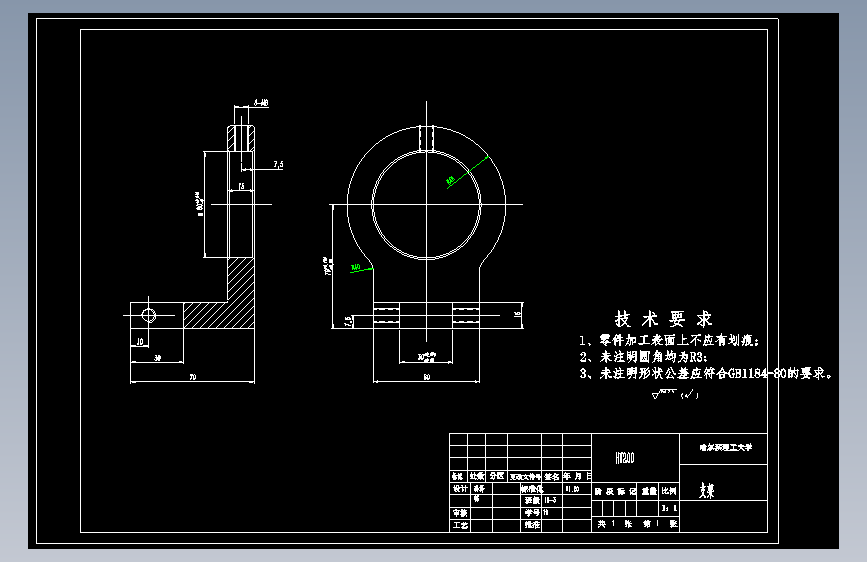The width and height of the screenshot is (867, 562).
Task: Select the 签名 column header
Action: pos(552,476)
